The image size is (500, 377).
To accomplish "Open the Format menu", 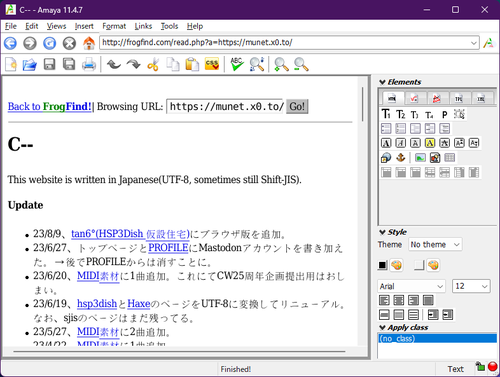I will (114, 26).
